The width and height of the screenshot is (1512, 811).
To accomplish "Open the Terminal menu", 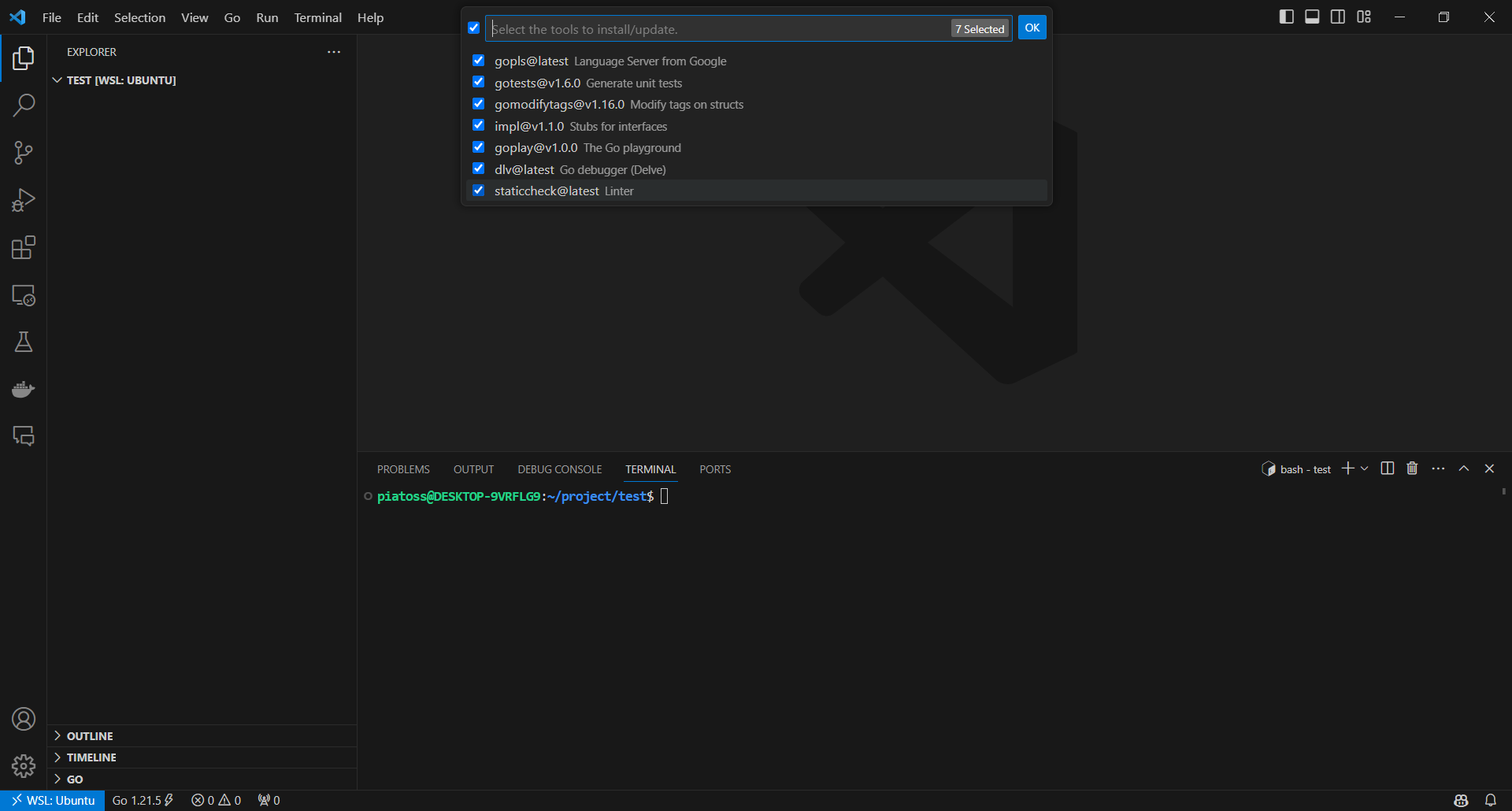I will pyautogui.click(x=317, y=17).
